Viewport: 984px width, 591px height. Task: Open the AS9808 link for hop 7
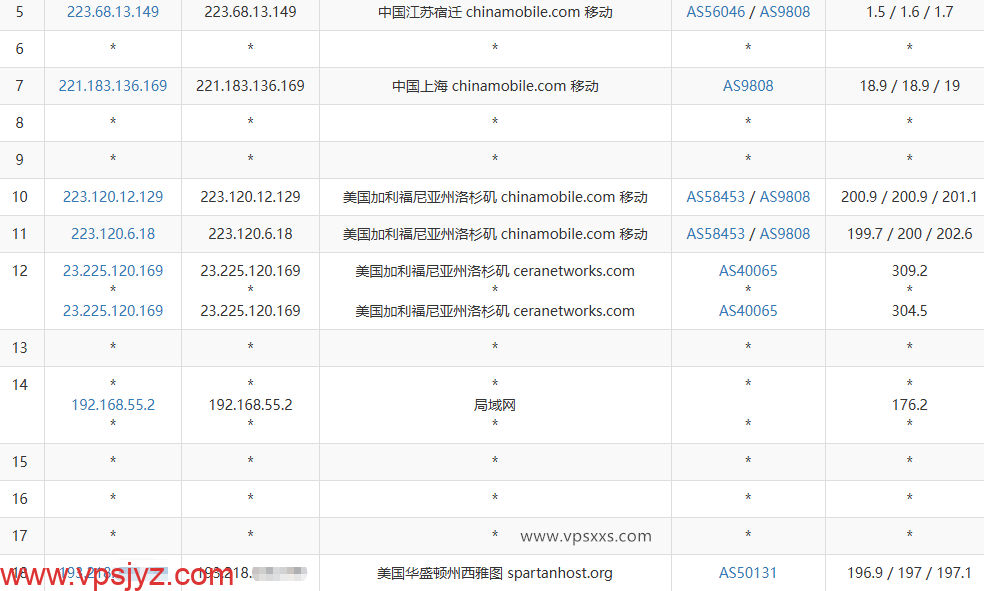tap(748, 86)
